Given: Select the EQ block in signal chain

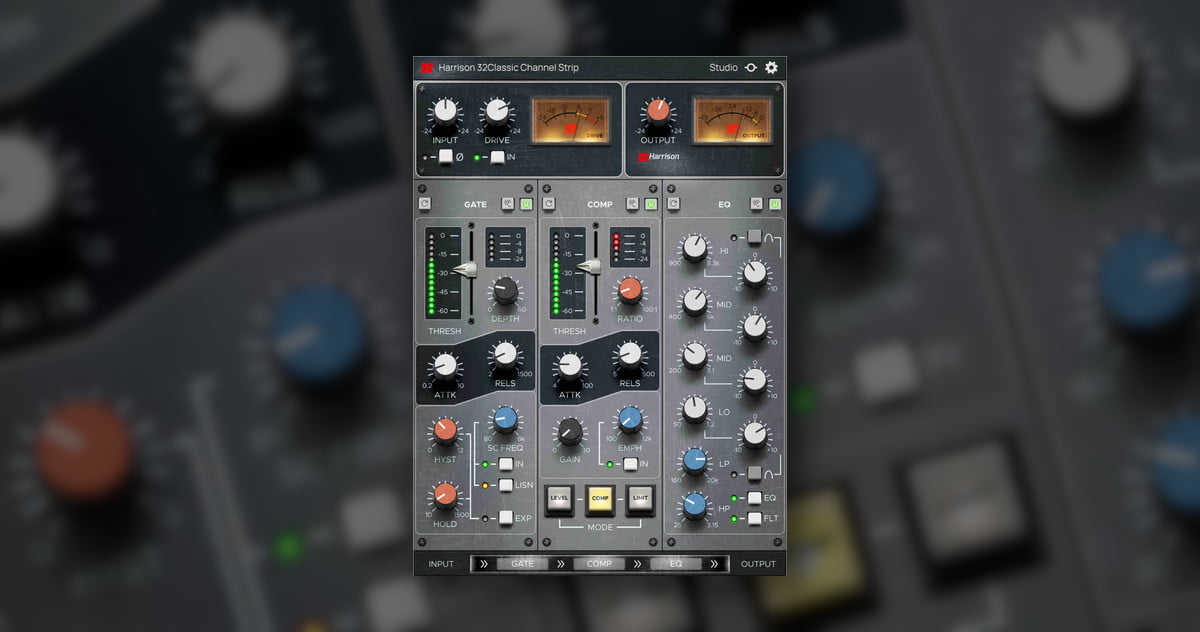Looking at the screenshot, I should point(676,564).
